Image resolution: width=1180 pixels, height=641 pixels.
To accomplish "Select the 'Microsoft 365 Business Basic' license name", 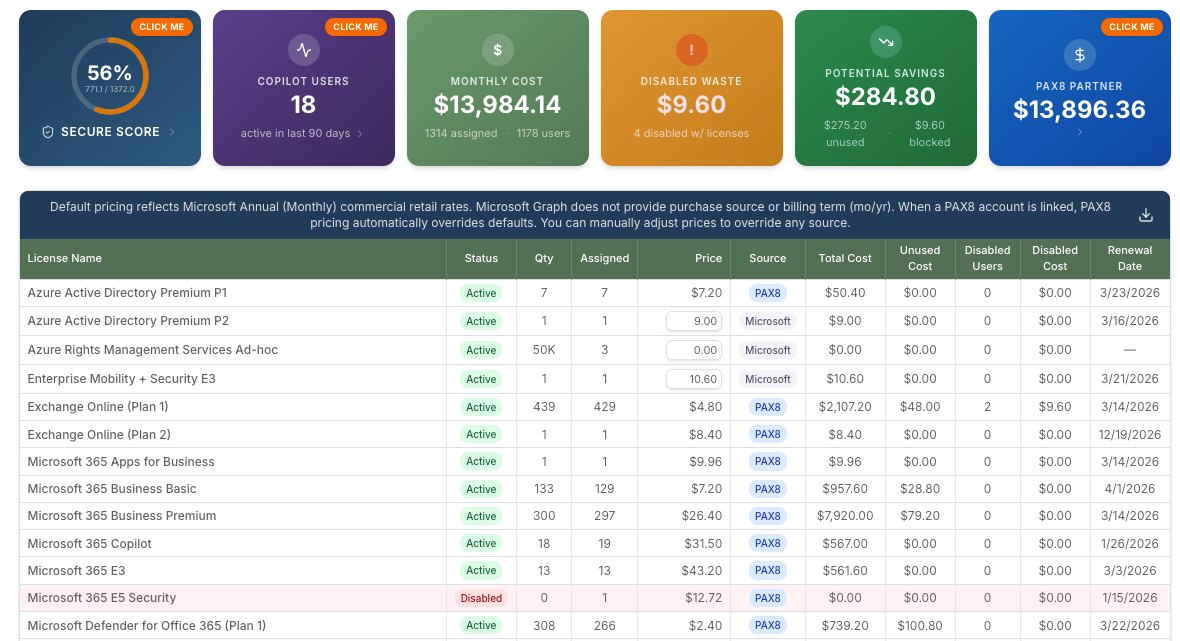I will click(x=112, y=489).
